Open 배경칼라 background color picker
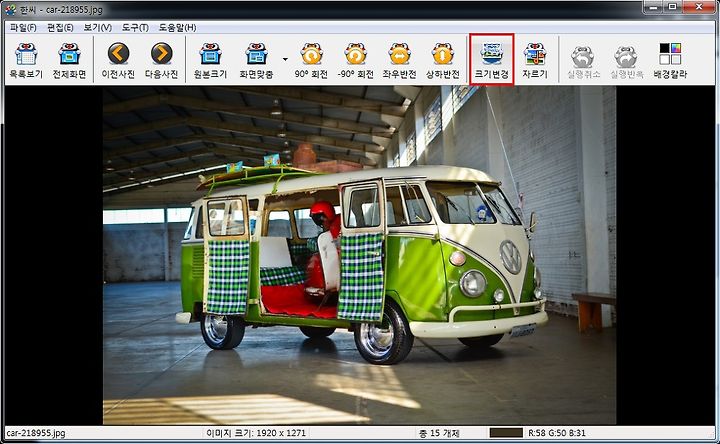720x444 pixels. click(x=670, y=60)
